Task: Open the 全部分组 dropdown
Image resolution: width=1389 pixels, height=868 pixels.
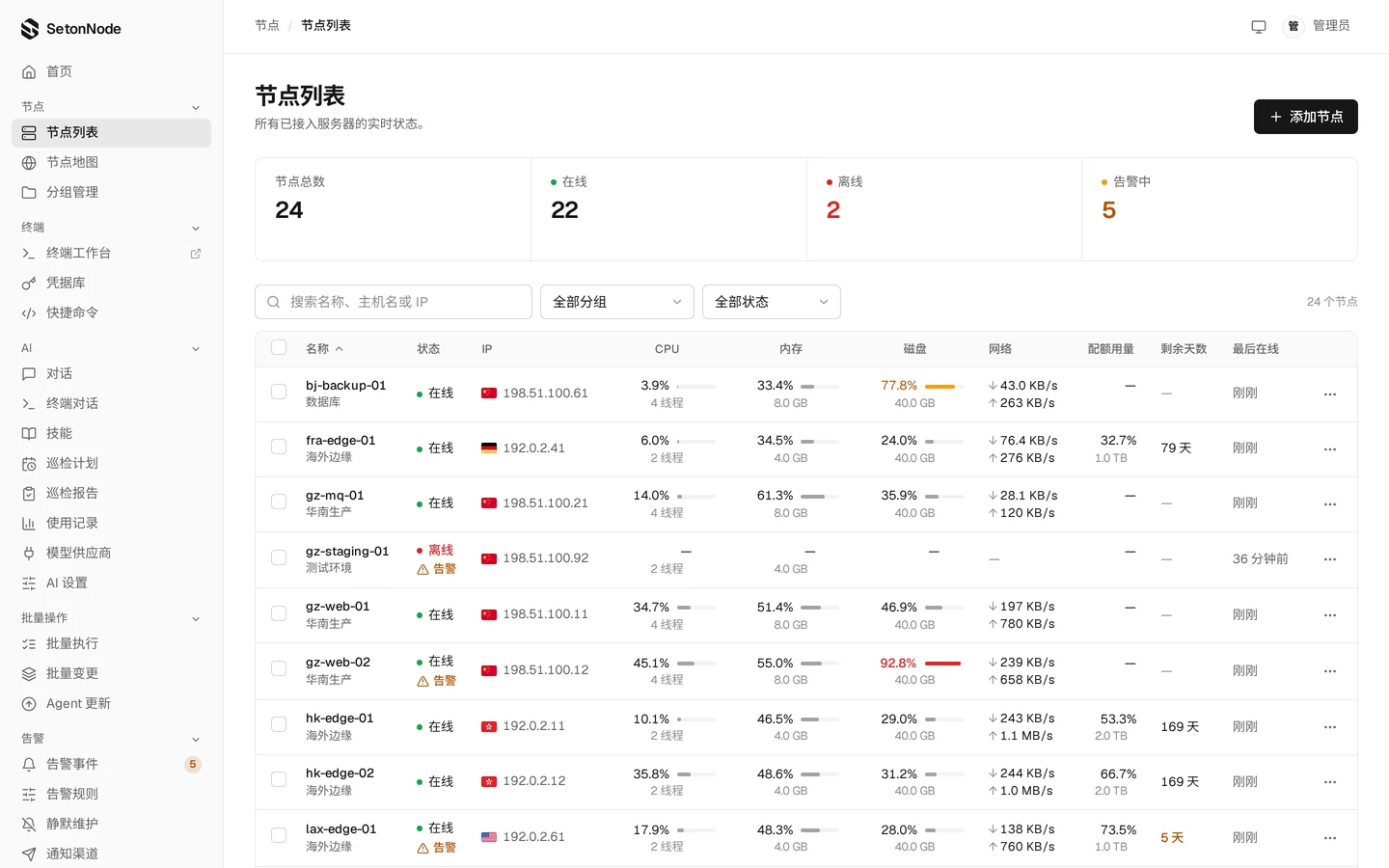Action: [x=617, y=302]
